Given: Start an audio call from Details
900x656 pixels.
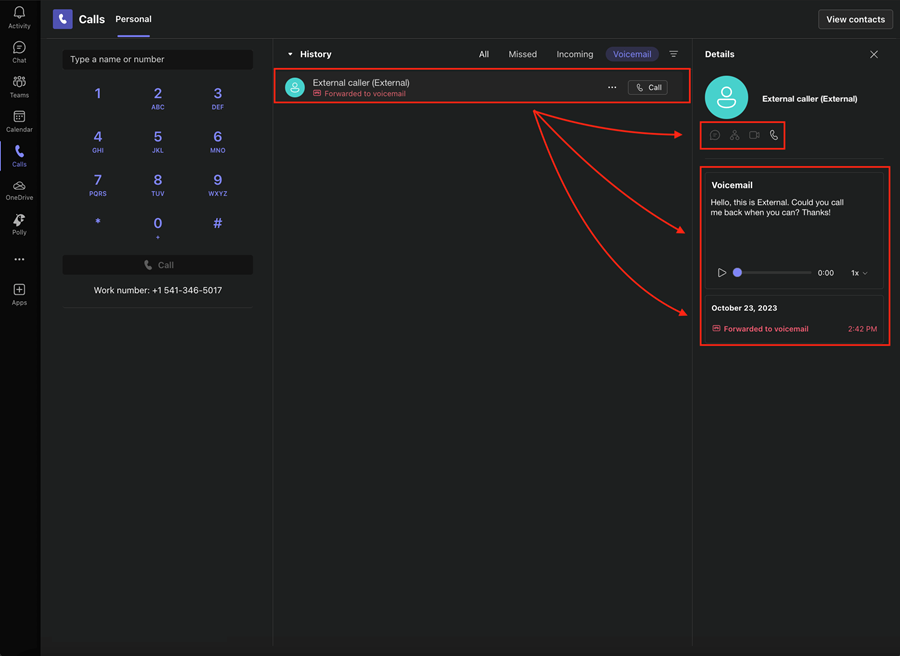Looking at the screenshot, I should click(x=774, y=135).
